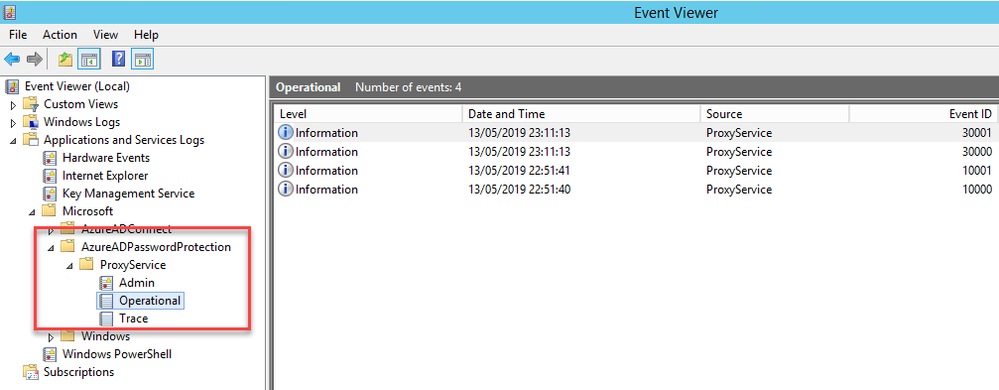Click Event ID 30001 cell
The height and width of the screenshot is (390, 999).
click(976, 133)
